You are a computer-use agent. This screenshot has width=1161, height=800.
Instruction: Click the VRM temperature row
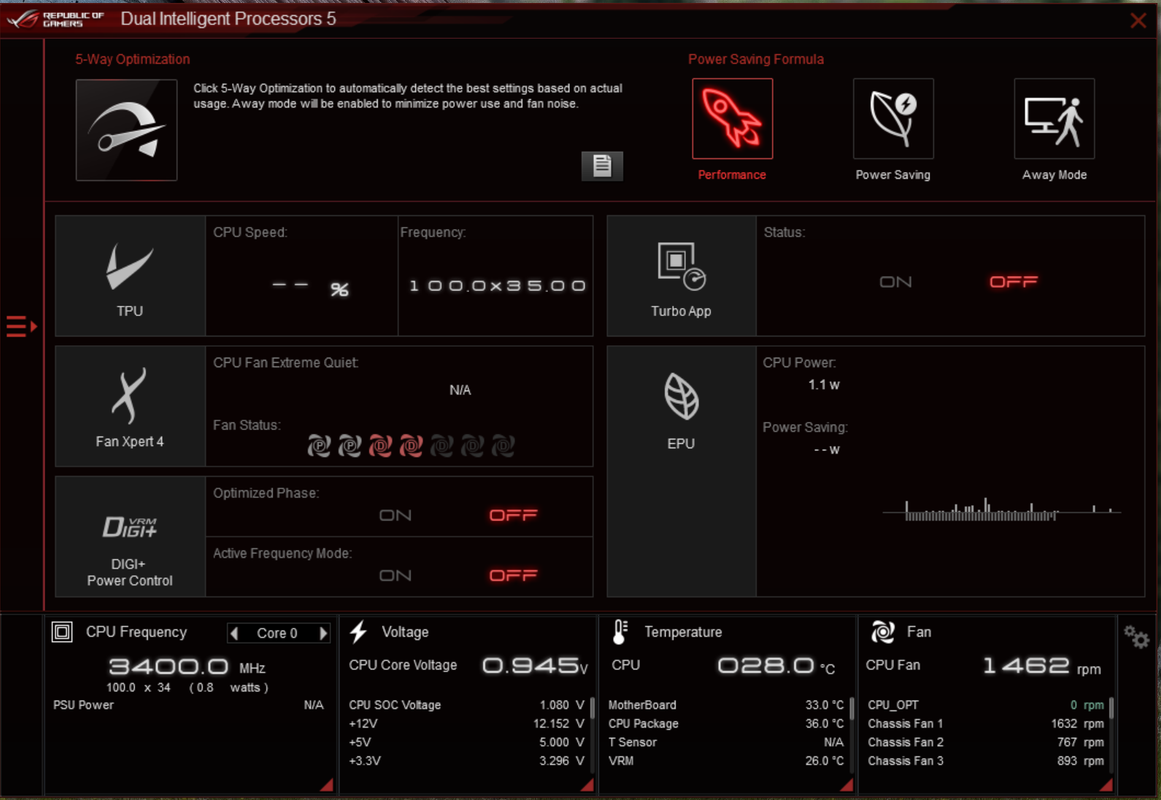726,761
